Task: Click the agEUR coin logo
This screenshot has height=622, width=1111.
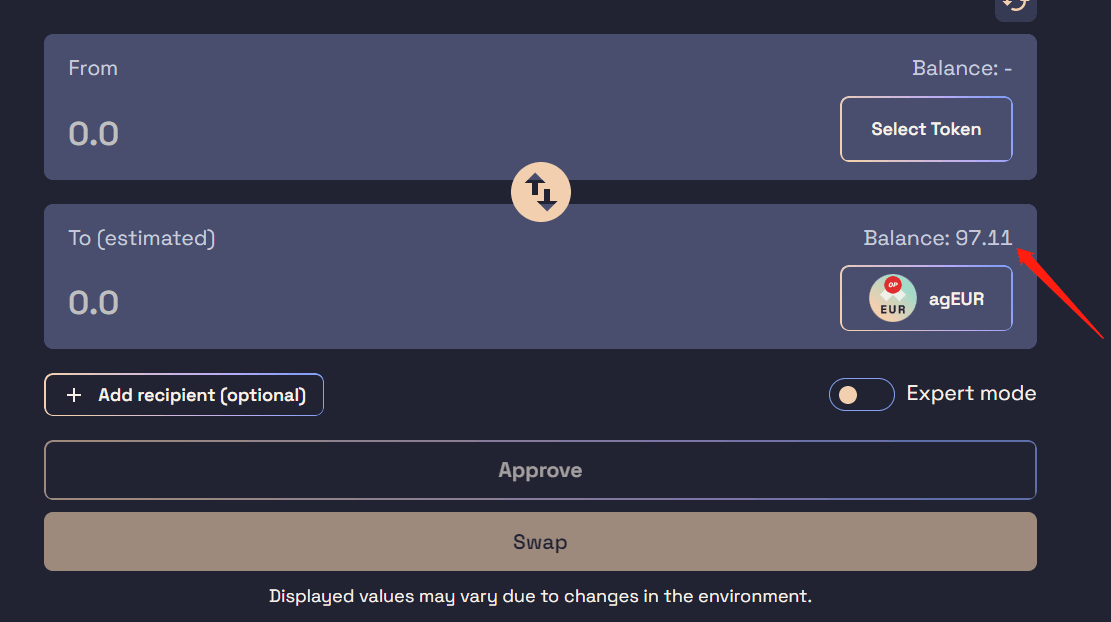Action: [893, 298]
